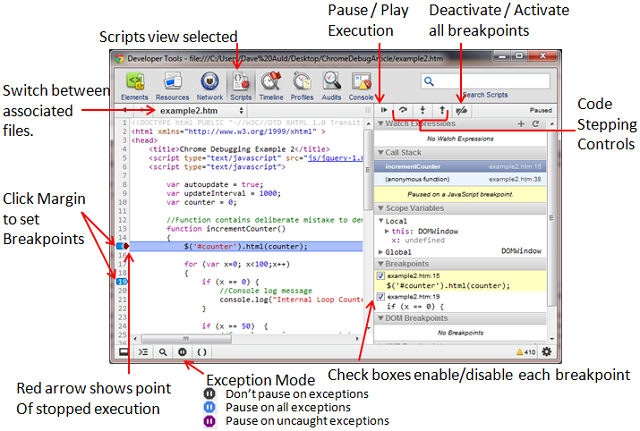This screenshot has width=640, height=431.
Task: Show the console drawer icon
Action: tap(143, 352)
